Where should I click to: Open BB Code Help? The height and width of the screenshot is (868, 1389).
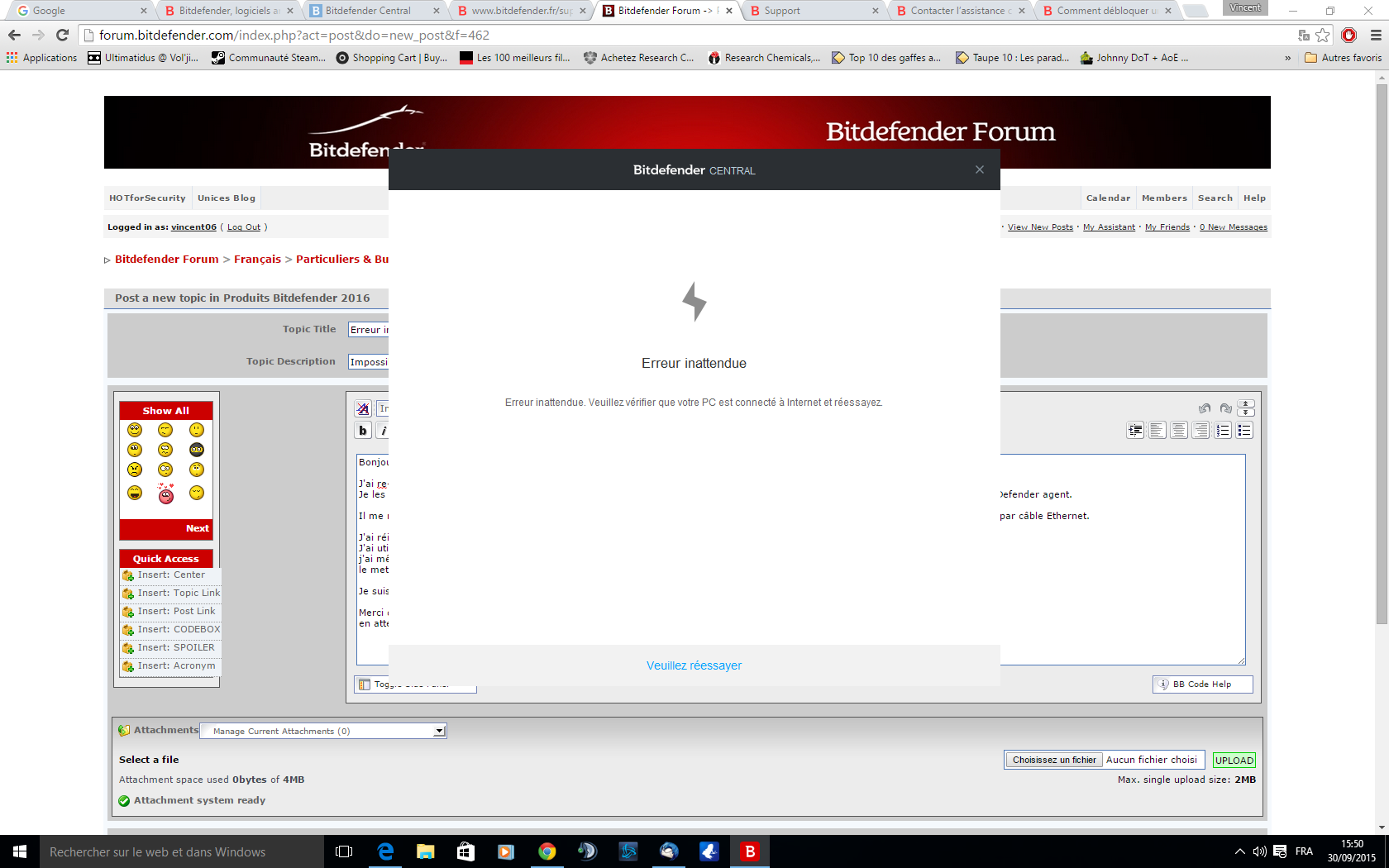point(1203,684)
